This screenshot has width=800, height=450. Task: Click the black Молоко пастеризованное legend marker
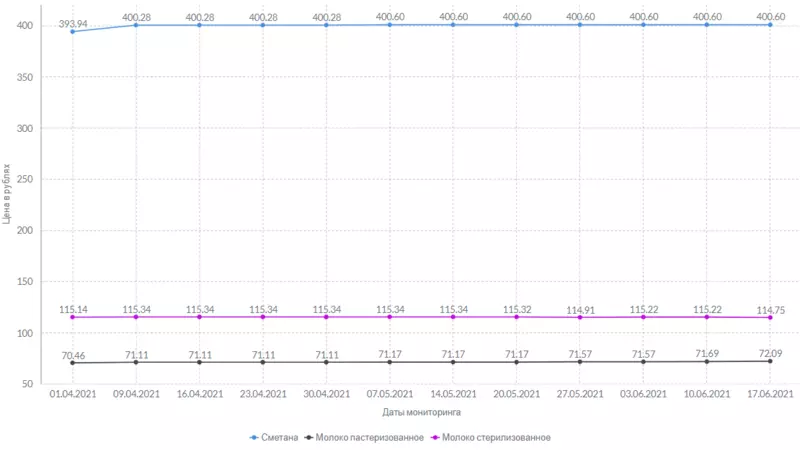tap(309, 437)
